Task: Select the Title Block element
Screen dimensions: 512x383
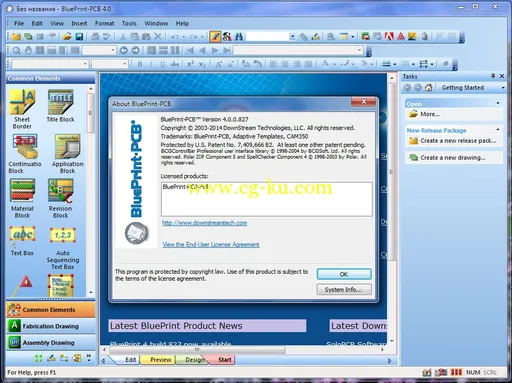Action: (x=60, y=106)
